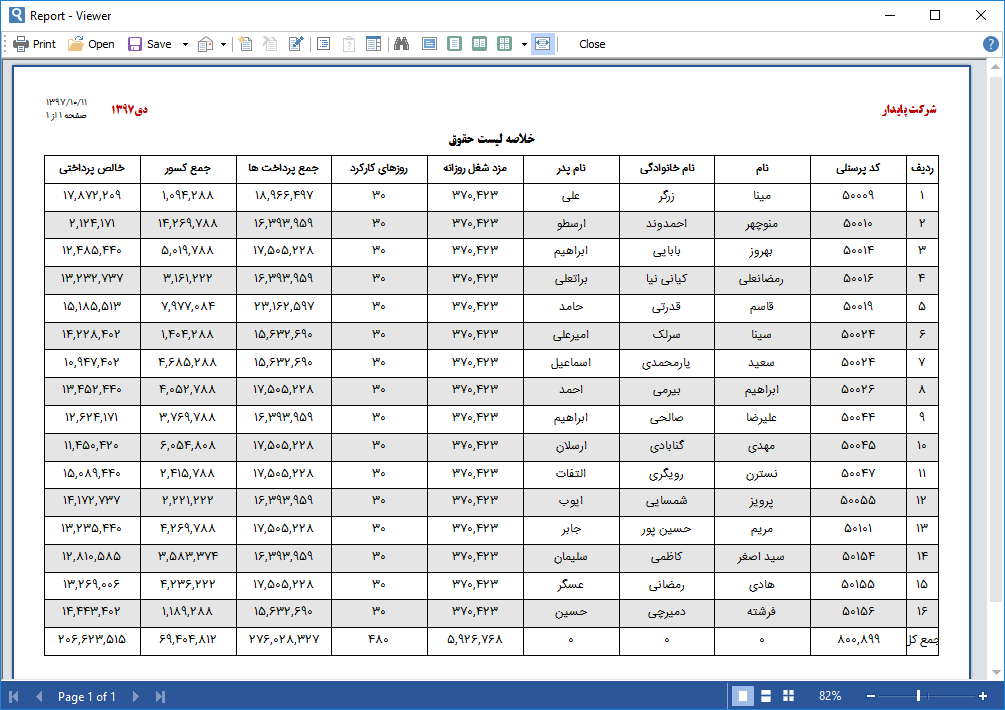Select single page view mode icon
The image size is (1005, 710).
pos(454,44)
